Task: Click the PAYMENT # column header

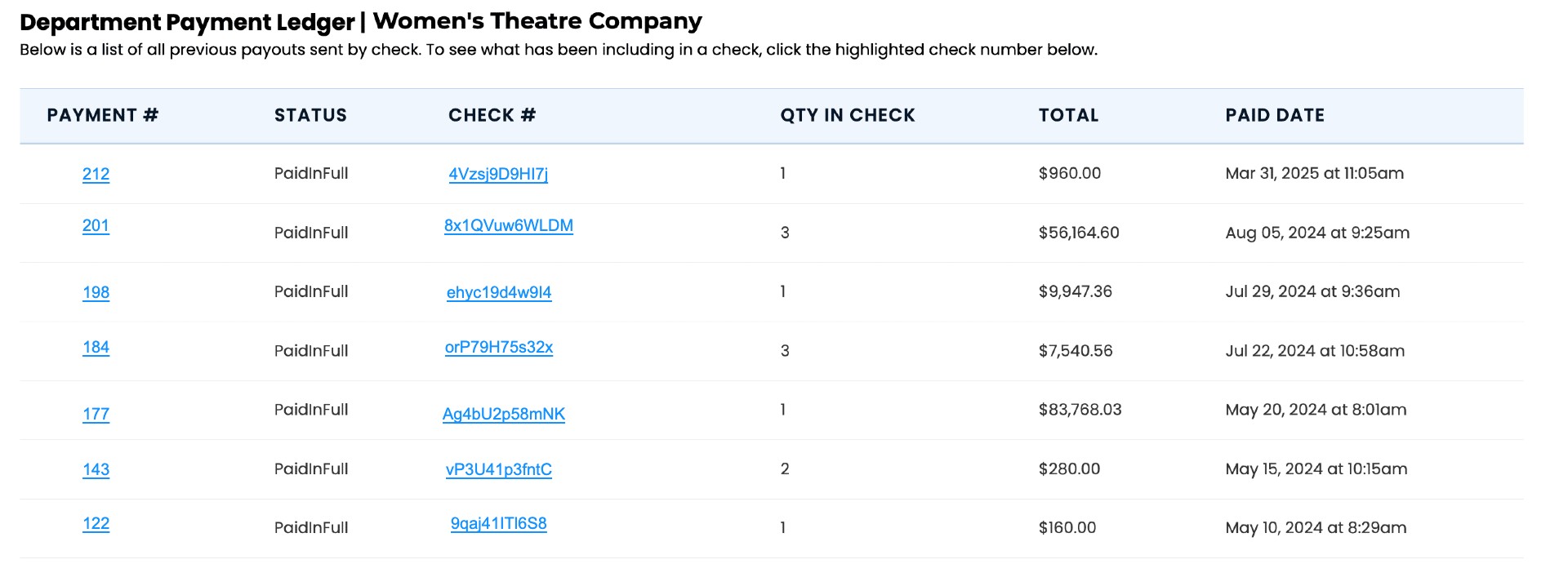Action: 102,115
